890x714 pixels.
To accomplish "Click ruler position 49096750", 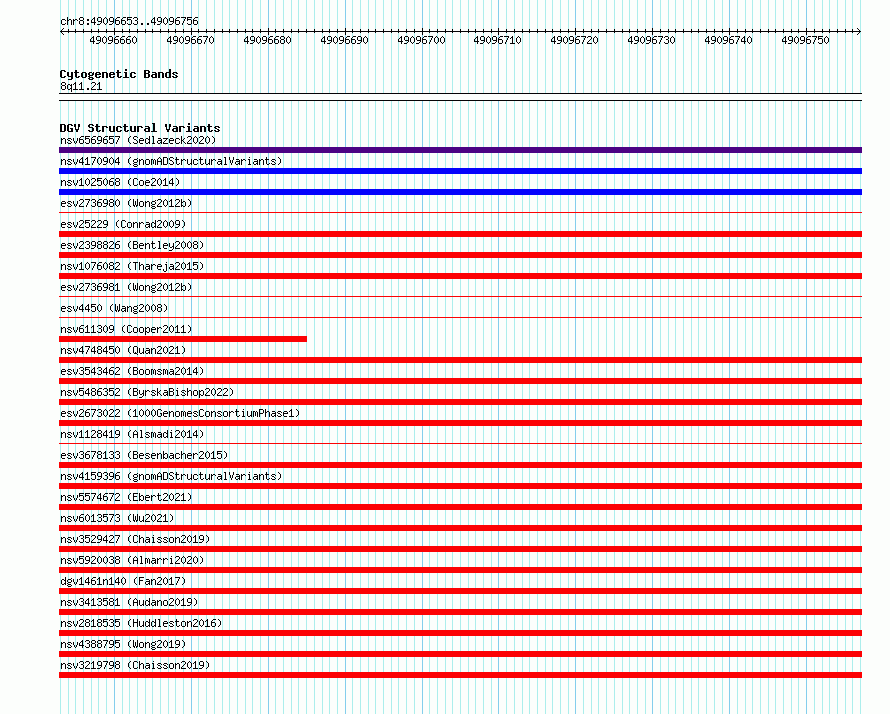I will point(805,40).
